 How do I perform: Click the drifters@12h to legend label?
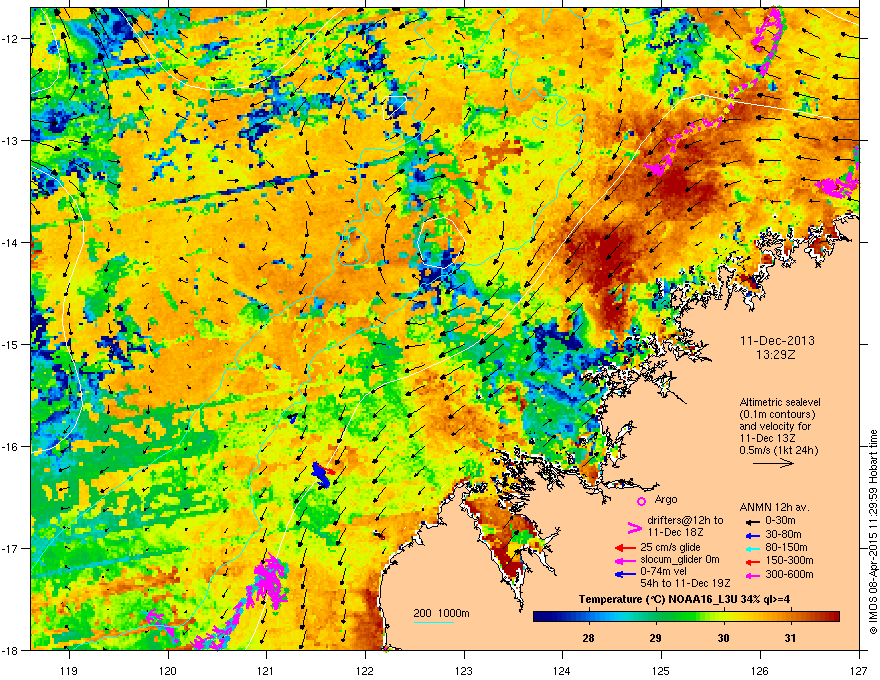click(x=685, y=521)
